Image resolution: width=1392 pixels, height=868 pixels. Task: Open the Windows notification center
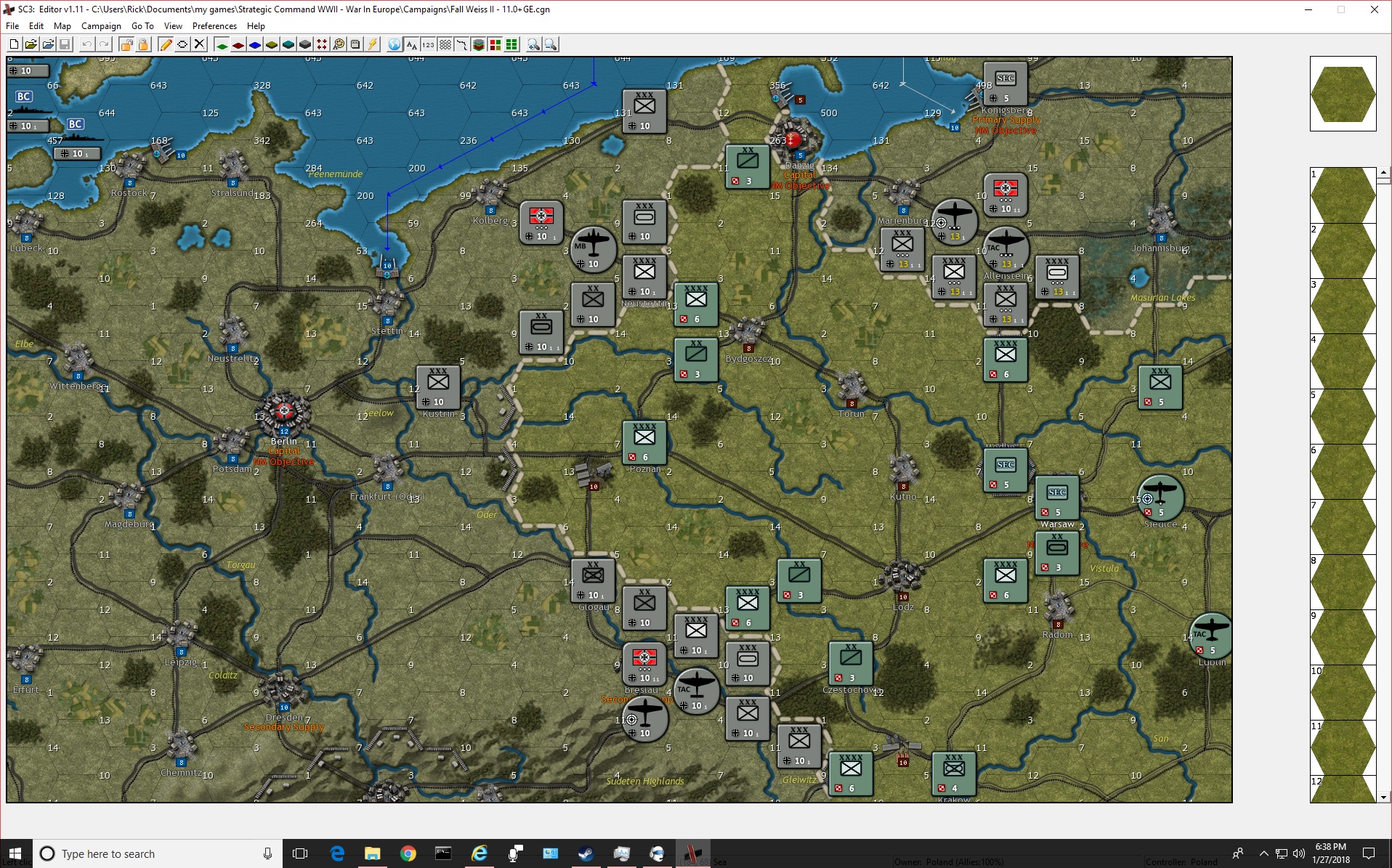pos(1369,853)
